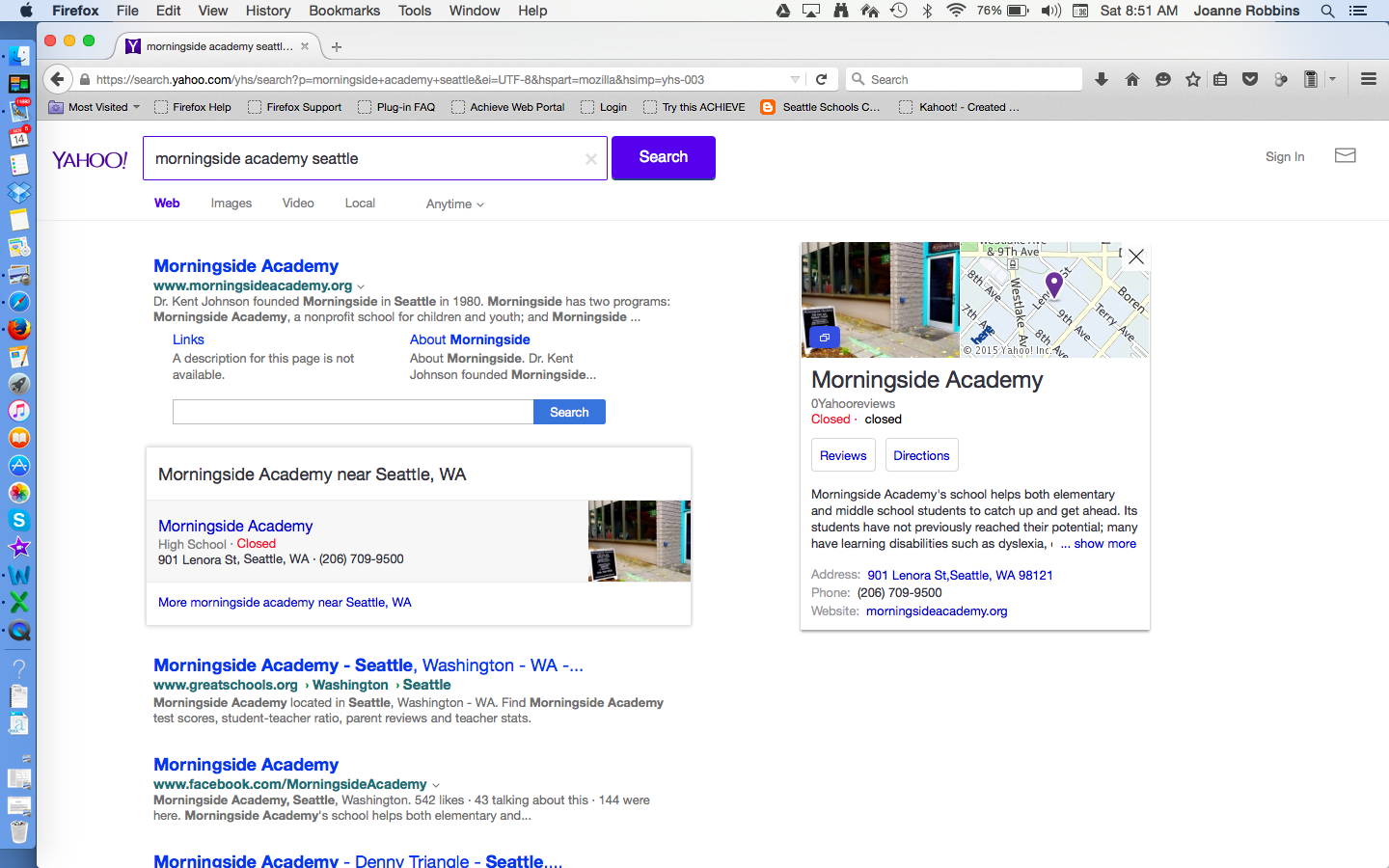Open the URL bar history dropdown arrow
Viewport: 1389px width, 868px height.
coord(795,79)
